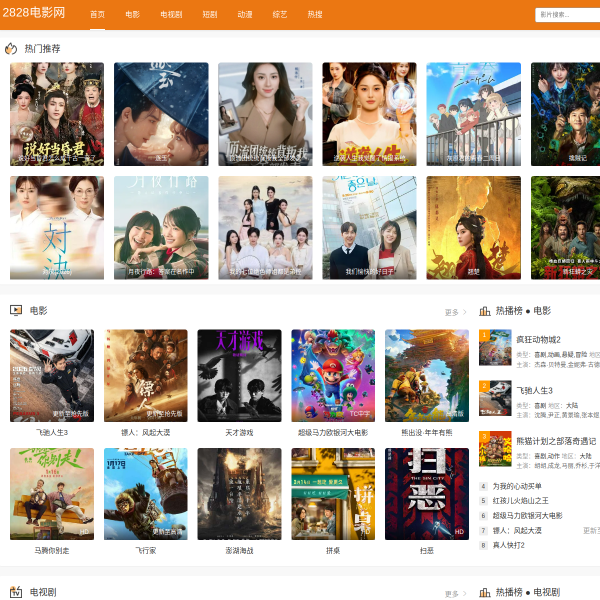Open the 热搜 navigation tab

click(x=315, y=15)
